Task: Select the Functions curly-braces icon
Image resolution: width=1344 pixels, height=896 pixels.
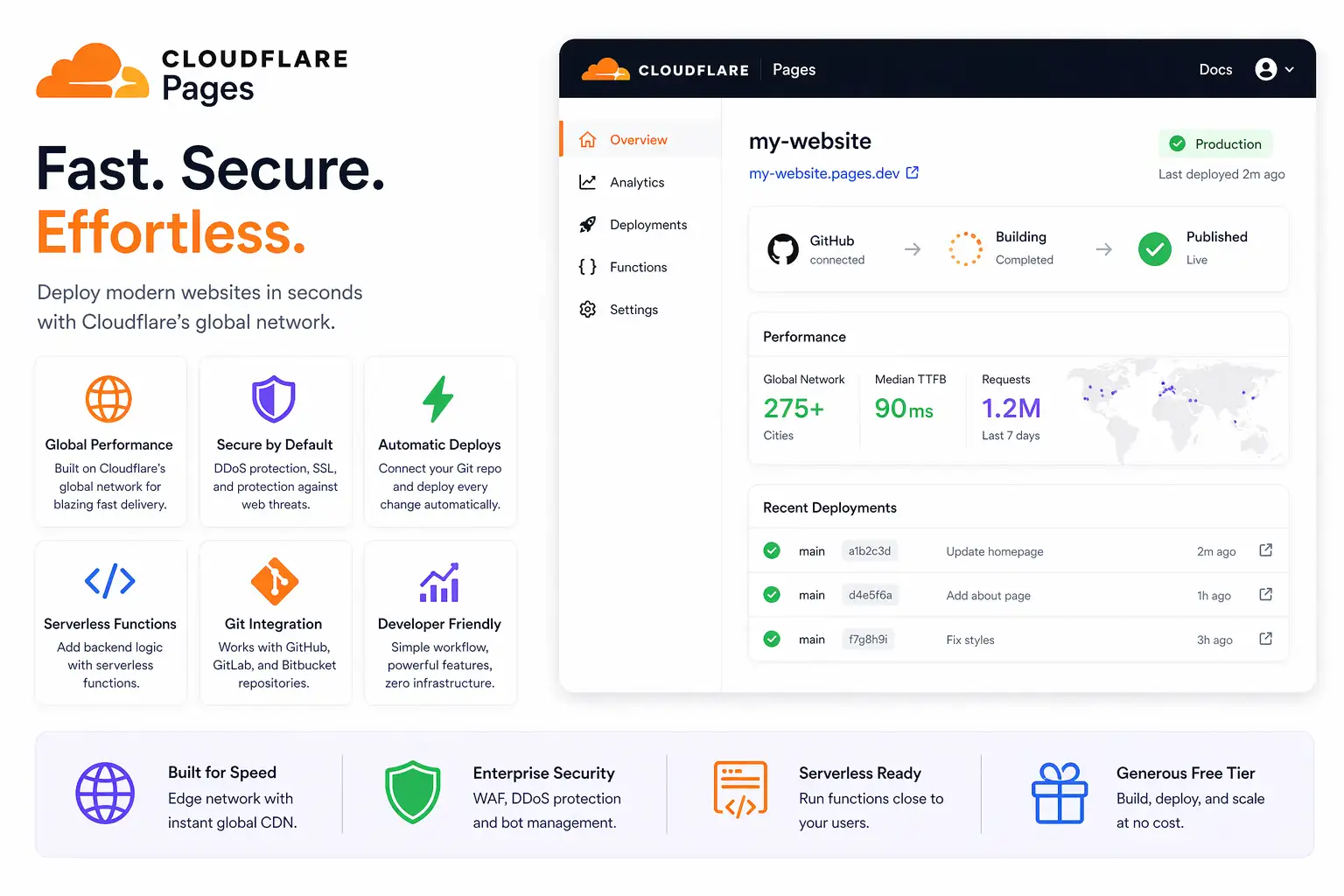Action: [x=587, y=267]
